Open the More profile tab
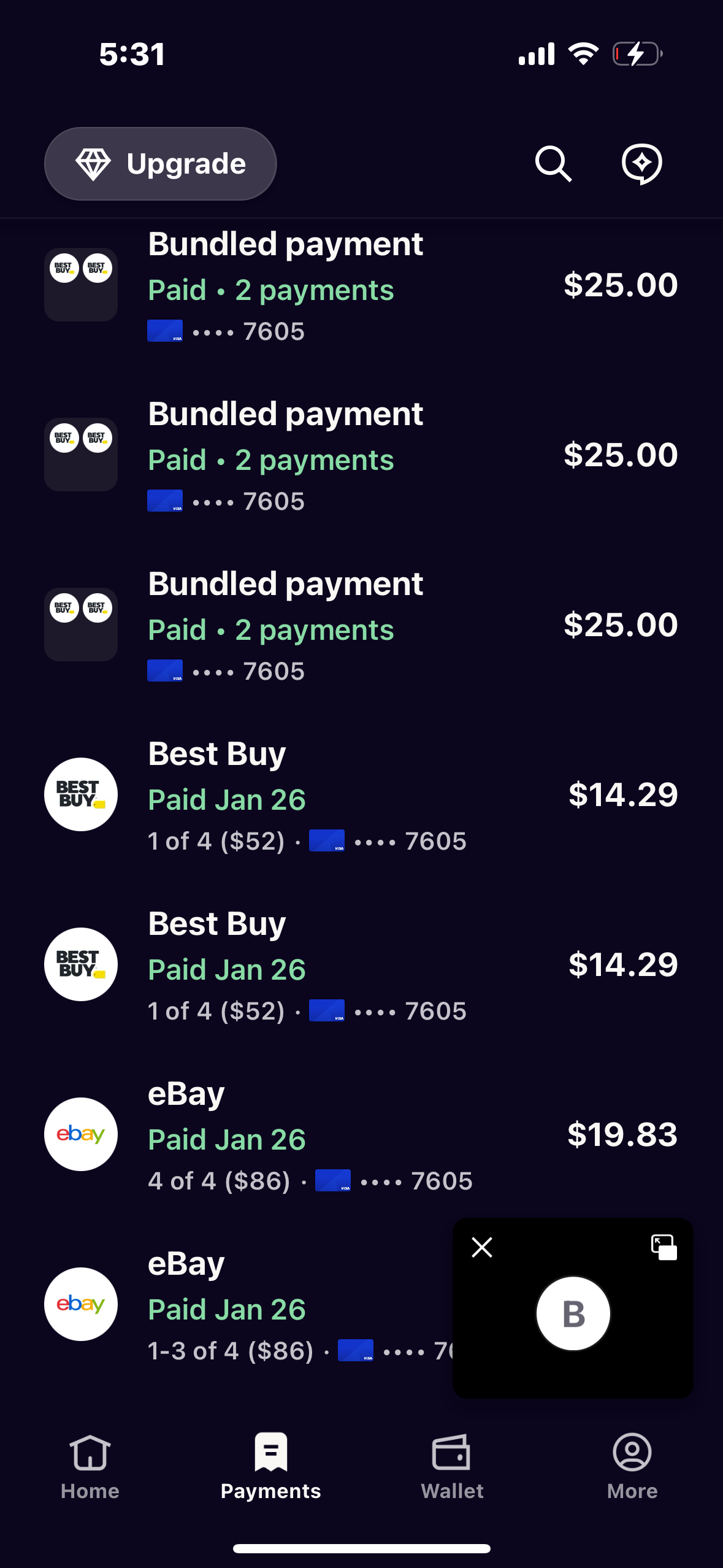This screenshot has width=723, height=1568. pyautogui.click(x=632, y=1467)
